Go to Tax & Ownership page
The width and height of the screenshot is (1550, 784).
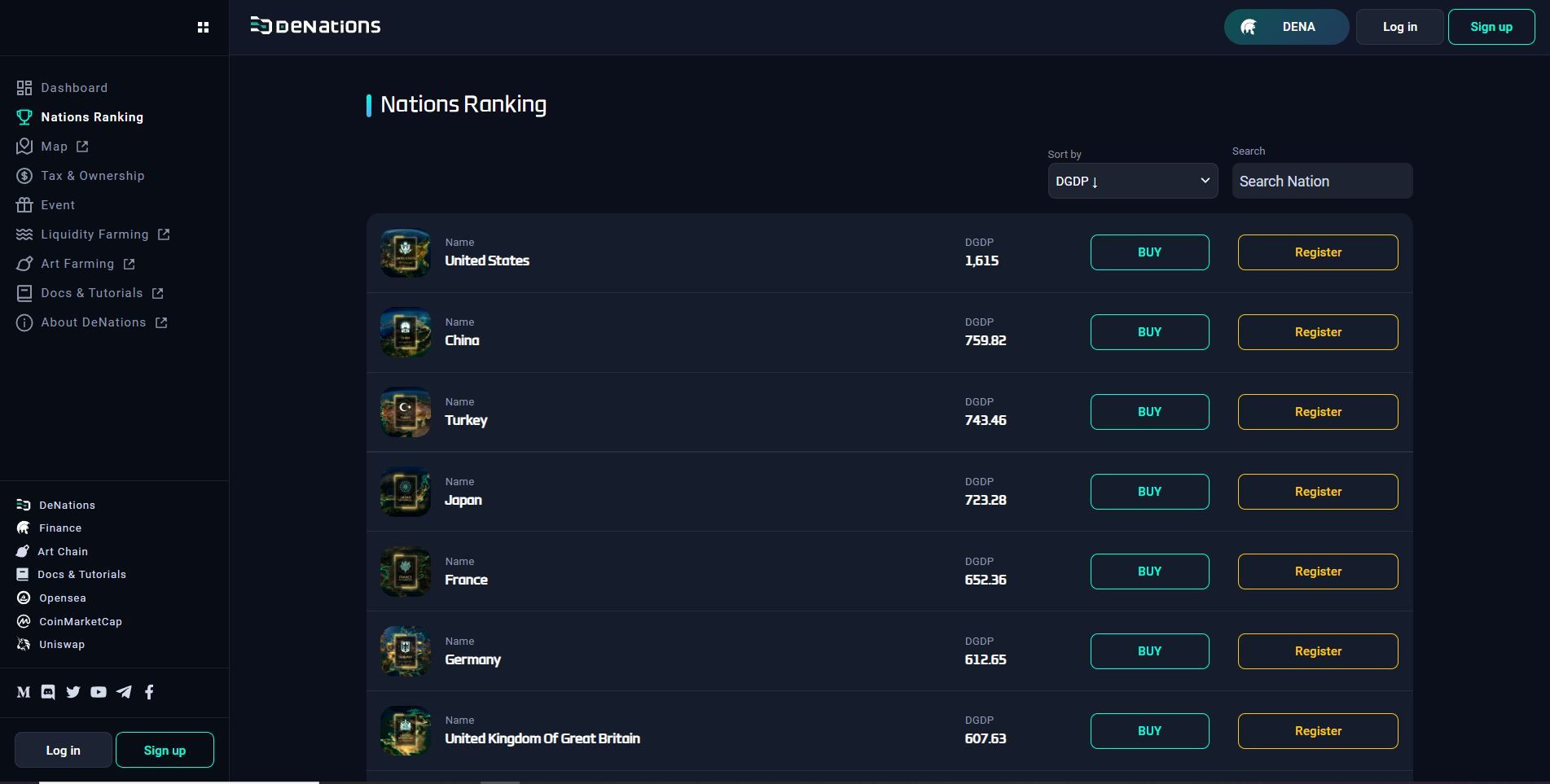point(92,176)
